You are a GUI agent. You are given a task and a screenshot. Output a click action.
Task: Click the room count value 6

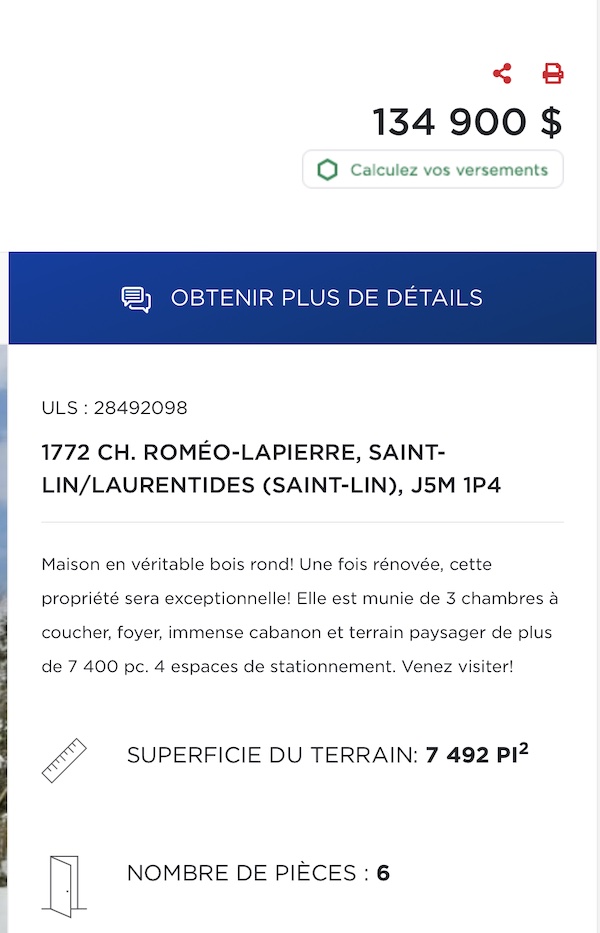(383, 873)
